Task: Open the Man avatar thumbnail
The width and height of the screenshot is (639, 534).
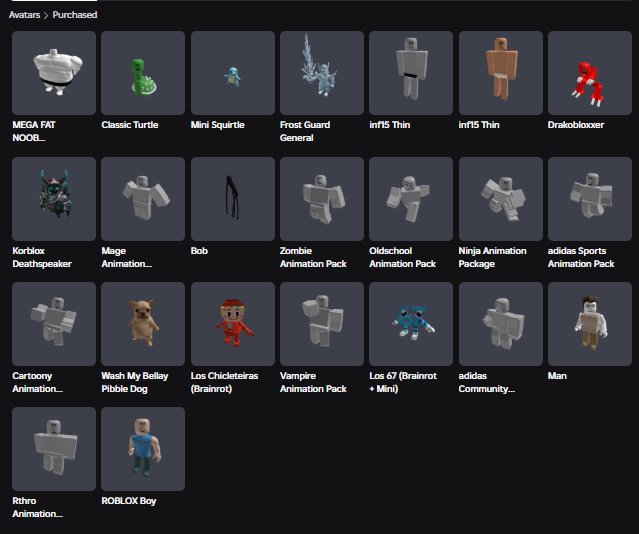Action: (x=590, y=324)
